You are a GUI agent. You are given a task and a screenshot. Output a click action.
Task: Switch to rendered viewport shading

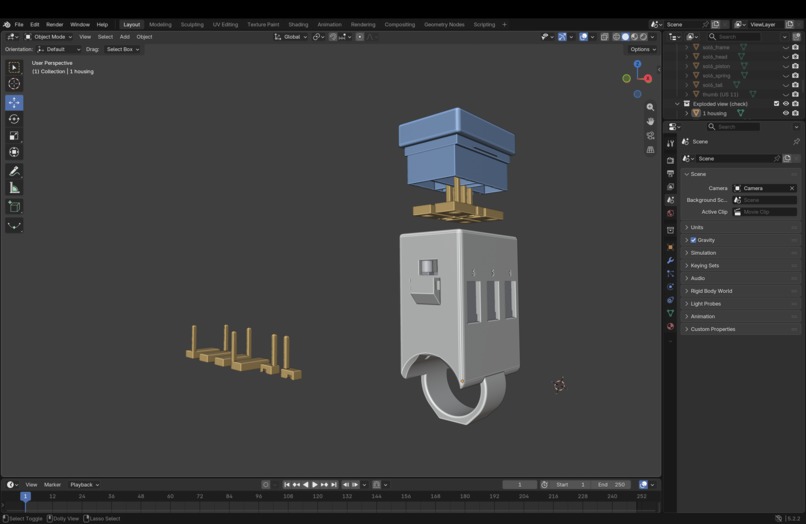coord(643,37)
